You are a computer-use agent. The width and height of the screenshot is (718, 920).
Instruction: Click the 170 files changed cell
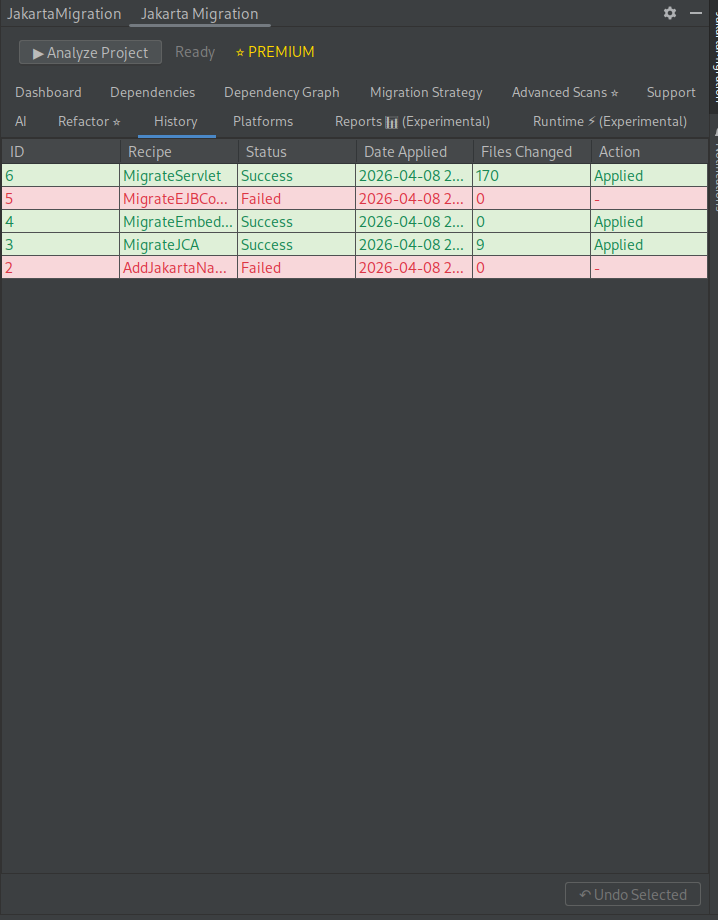(532, 176)
